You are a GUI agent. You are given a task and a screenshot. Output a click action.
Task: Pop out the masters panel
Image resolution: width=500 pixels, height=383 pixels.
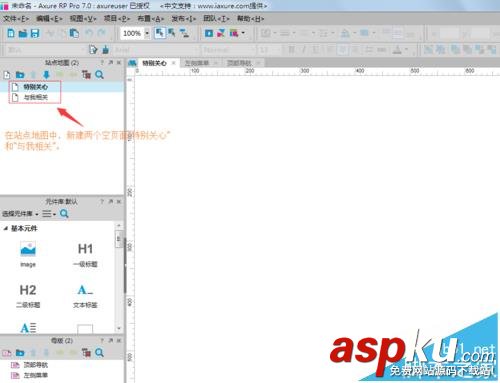pyautogui.click(x=111, y=341)
